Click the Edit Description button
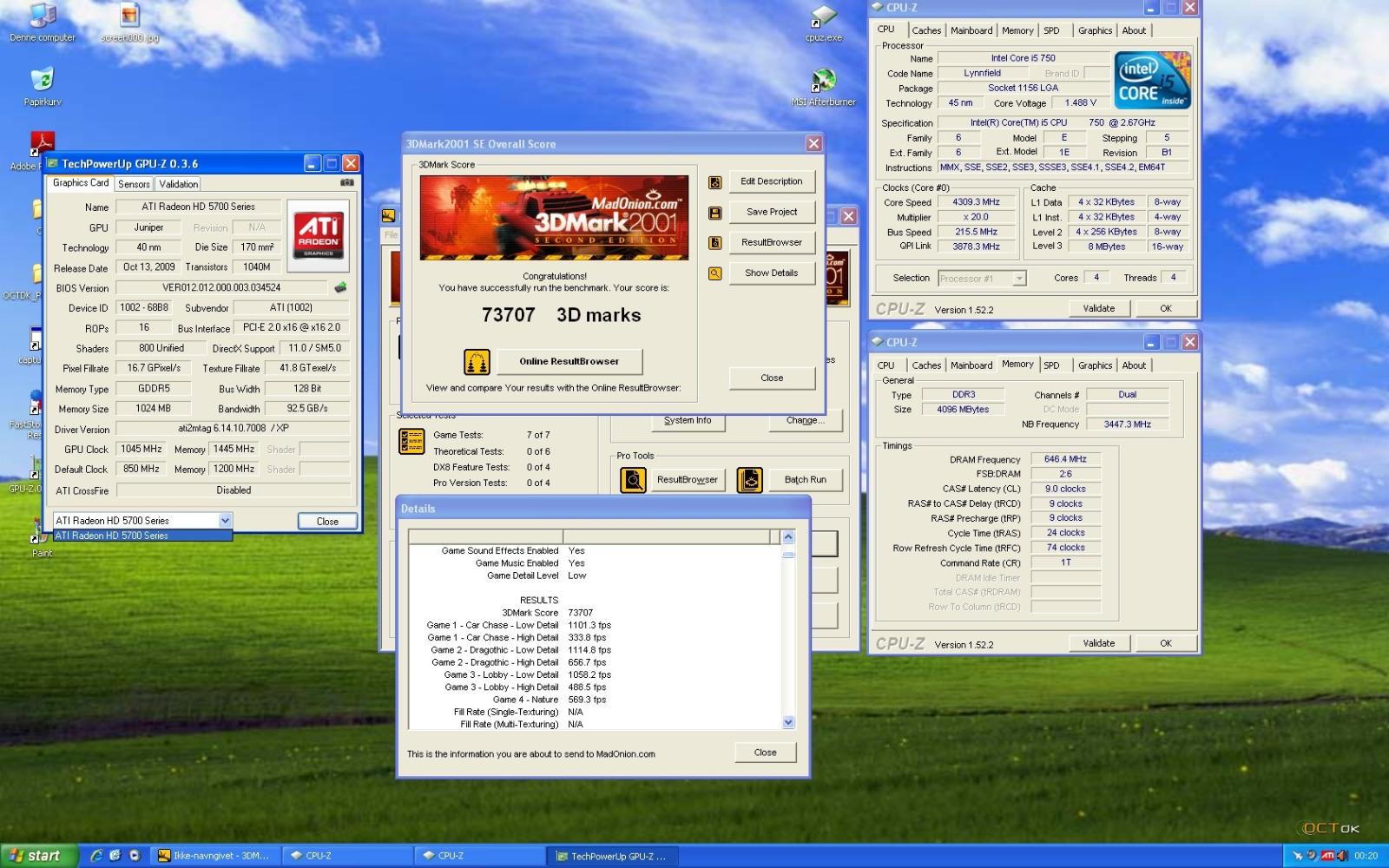 (x=772, y=181)
